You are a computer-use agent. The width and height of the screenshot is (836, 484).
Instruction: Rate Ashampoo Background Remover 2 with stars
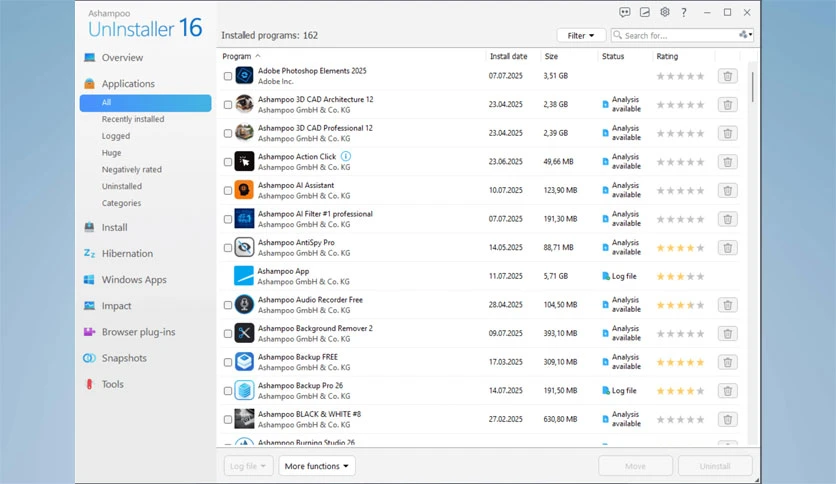point(680,334)
